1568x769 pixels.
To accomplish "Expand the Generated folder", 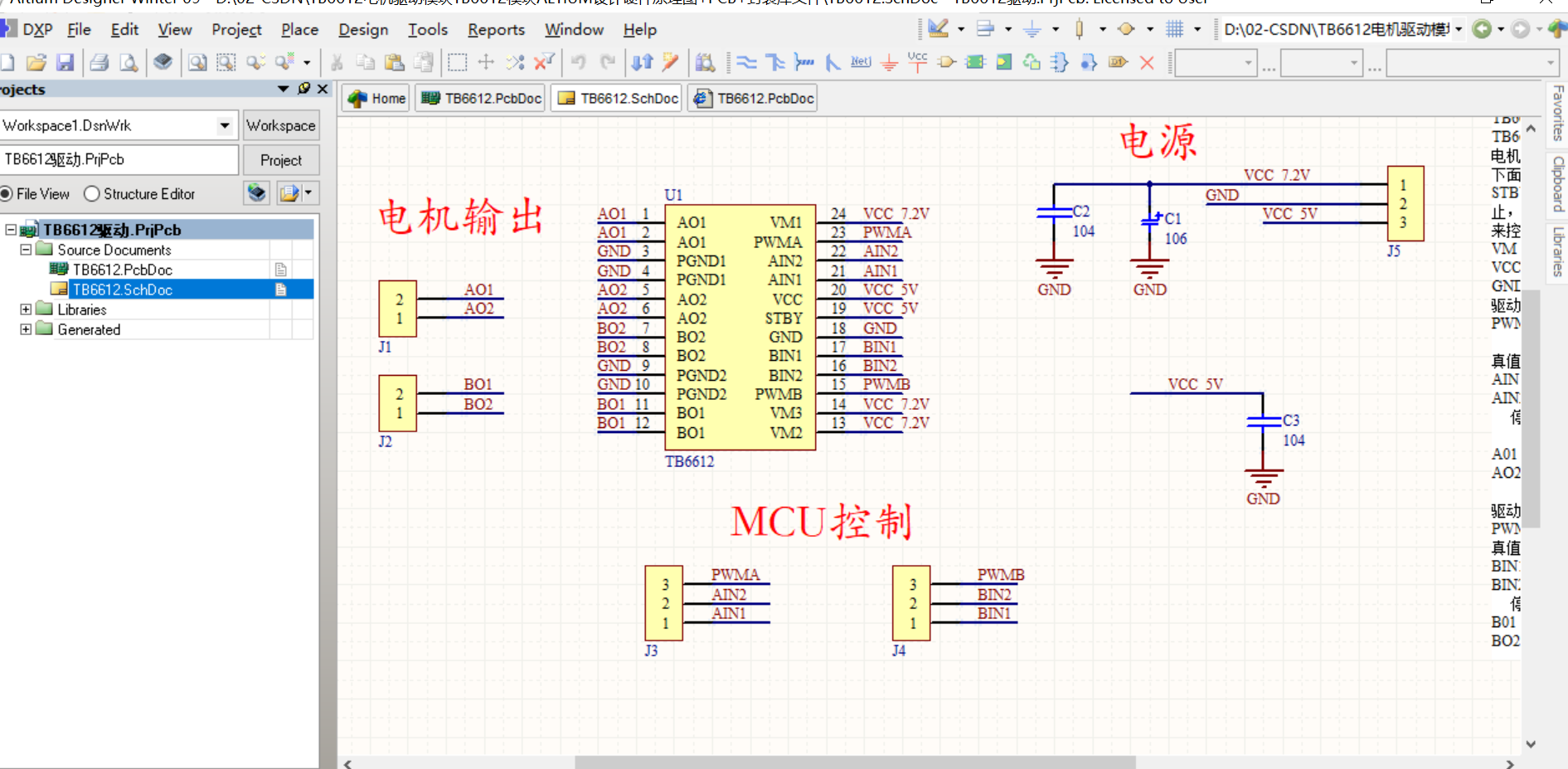I will point(26,329).
